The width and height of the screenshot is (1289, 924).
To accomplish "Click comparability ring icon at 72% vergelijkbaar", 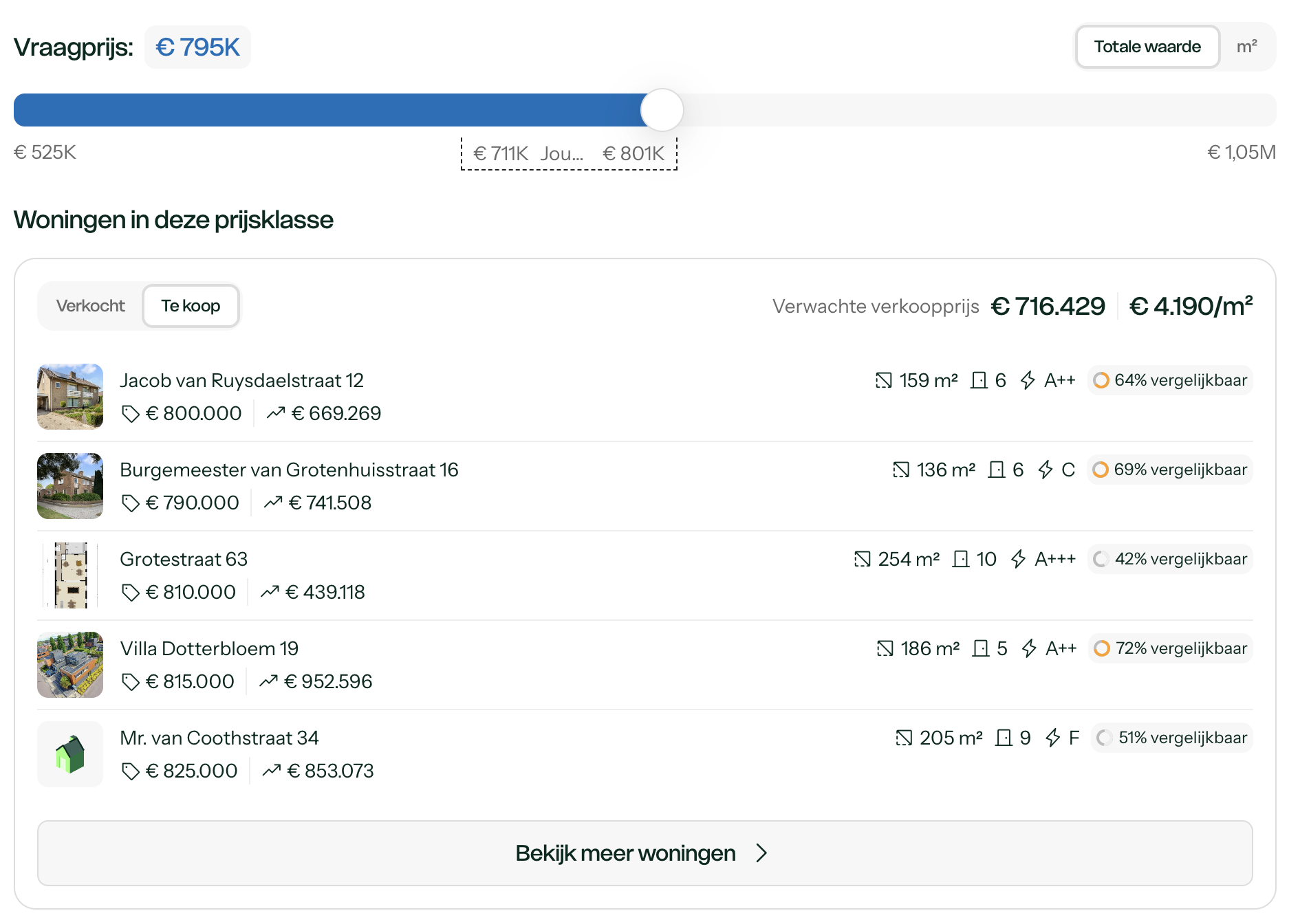I will 1102,648.
